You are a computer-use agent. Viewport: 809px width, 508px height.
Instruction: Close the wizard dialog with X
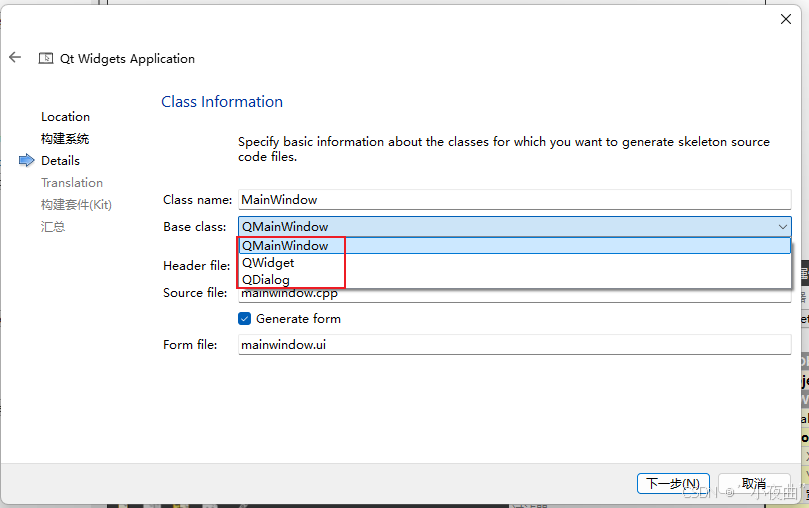coord(786,19)
